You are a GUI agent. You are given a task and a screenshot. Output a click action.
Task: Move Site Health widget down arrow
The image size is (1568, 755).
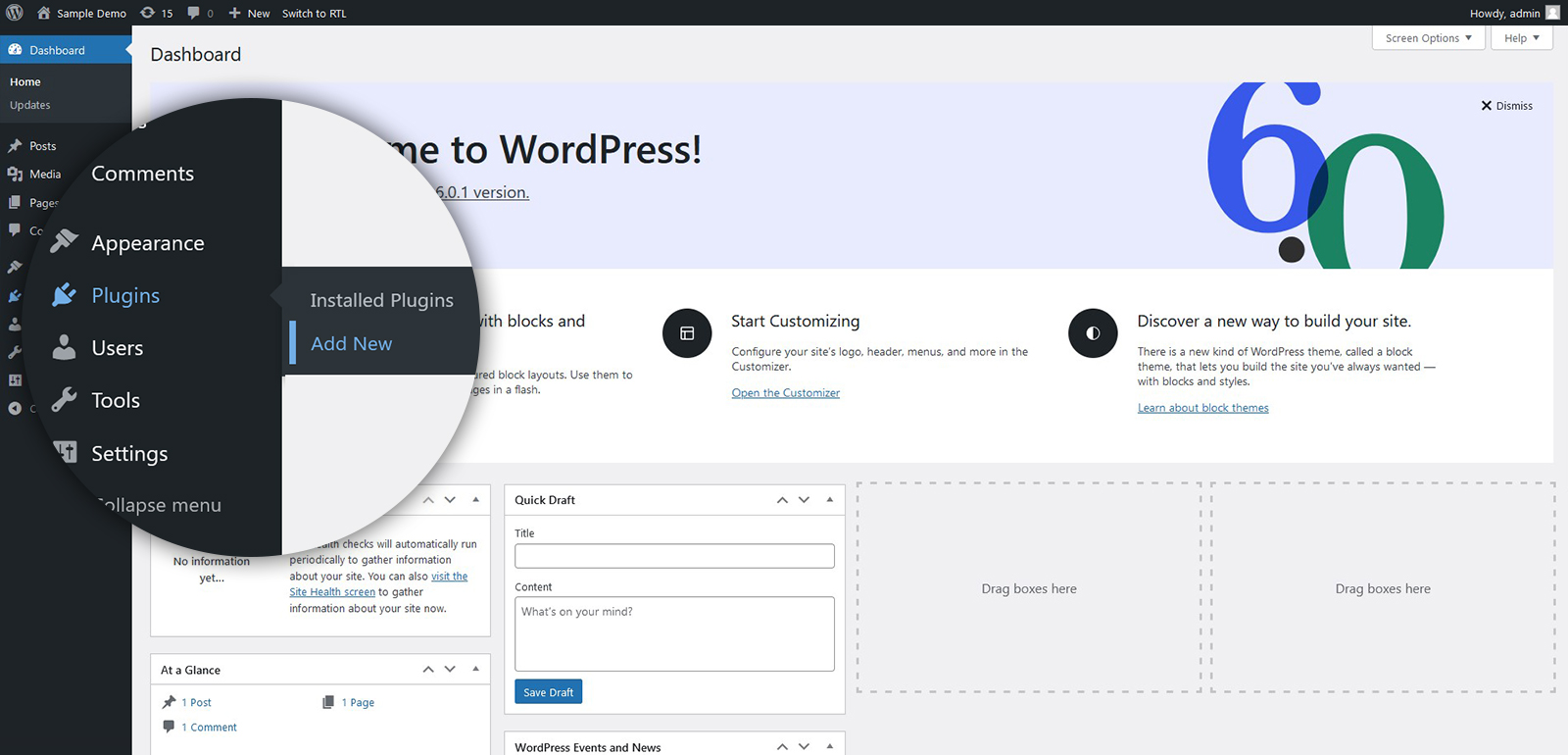[x=450, y=500]
